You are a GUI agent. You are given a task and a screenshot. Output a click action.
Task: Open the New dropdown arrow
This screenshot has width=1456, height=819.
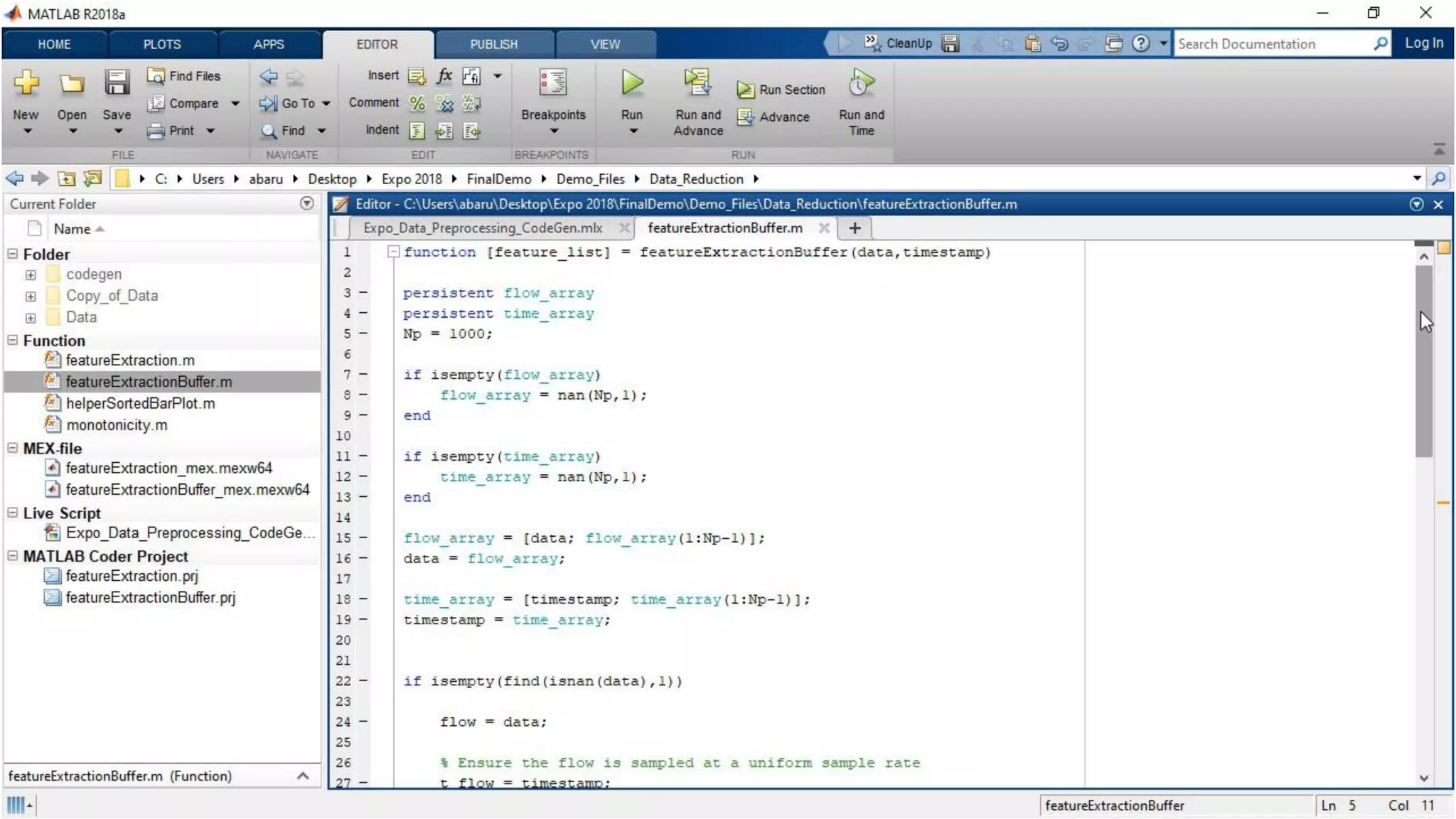(x=27, y=131)
